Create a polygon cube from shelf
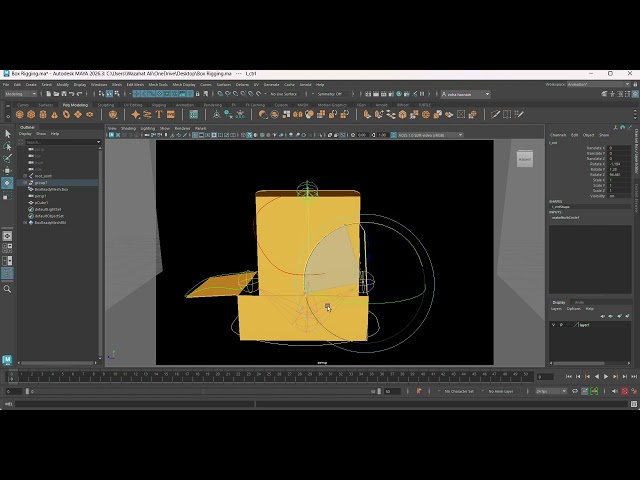Viewport: 640px width, 480px height. click(31, 115)
